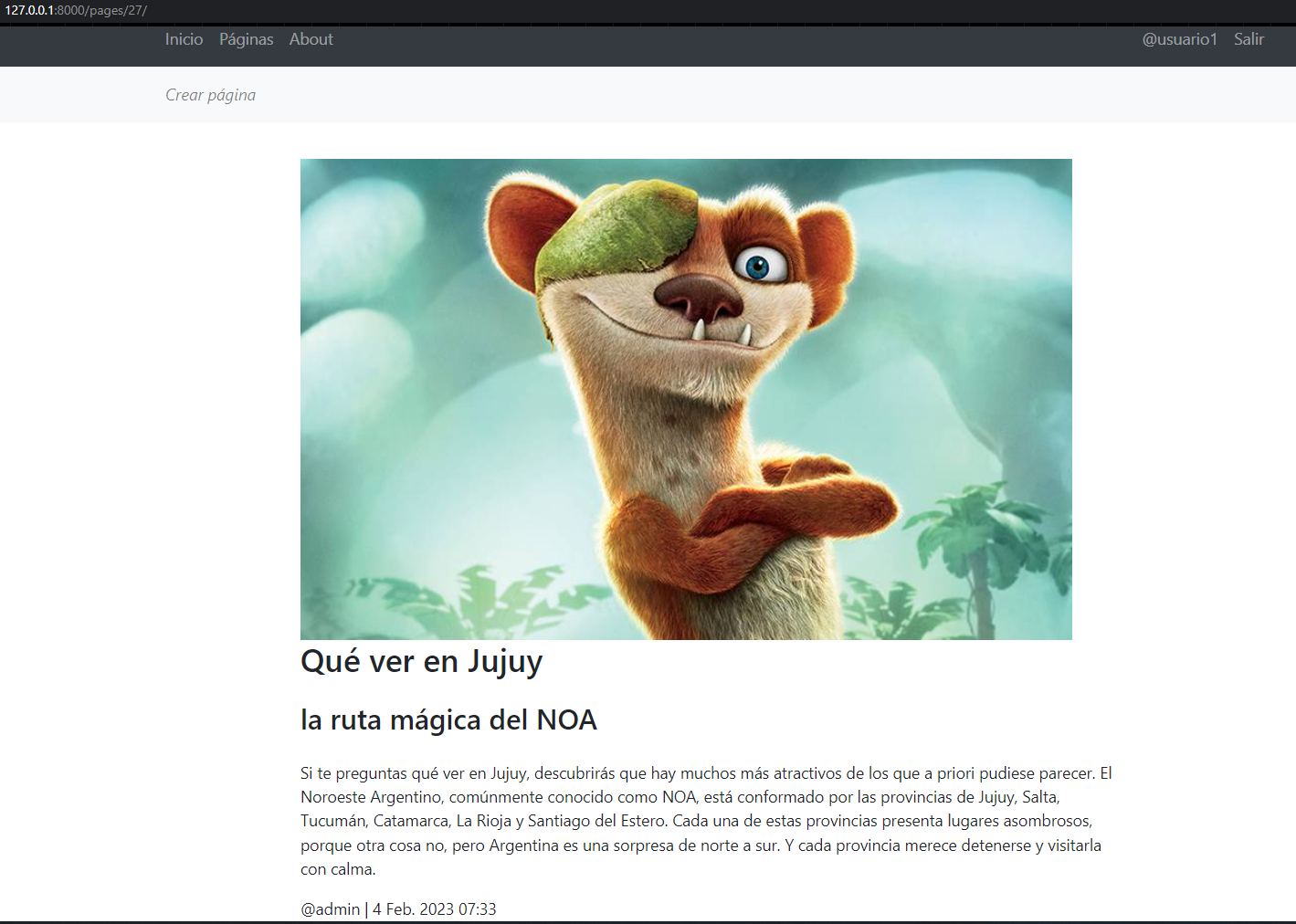Click the browser URL address 127.0.0.1:8000/pages/27/

76,11
